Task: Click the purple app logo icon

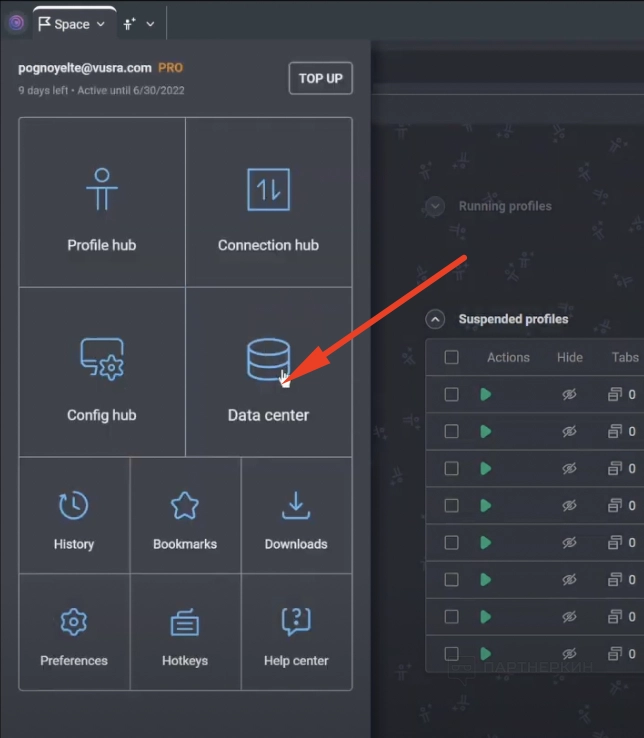Action: [x=16, y=23]
